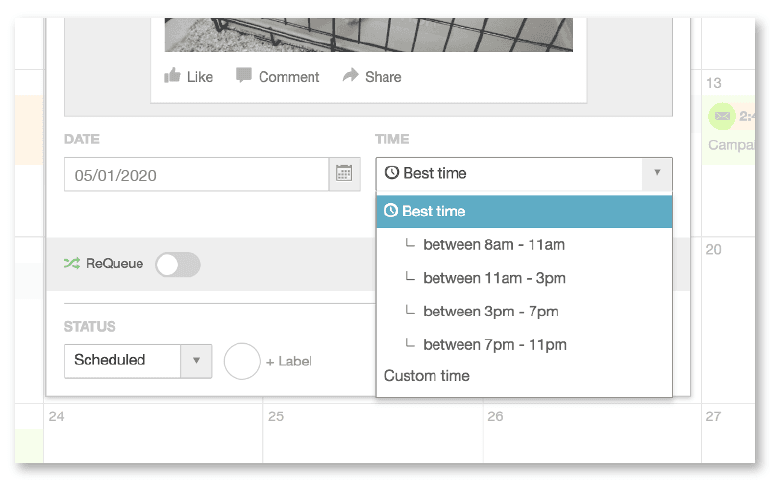Image resolution: width=770 pixels, height=480 pixels.
Task: Click the ReQueue shuffle icon
Action: tap(72, 263)
